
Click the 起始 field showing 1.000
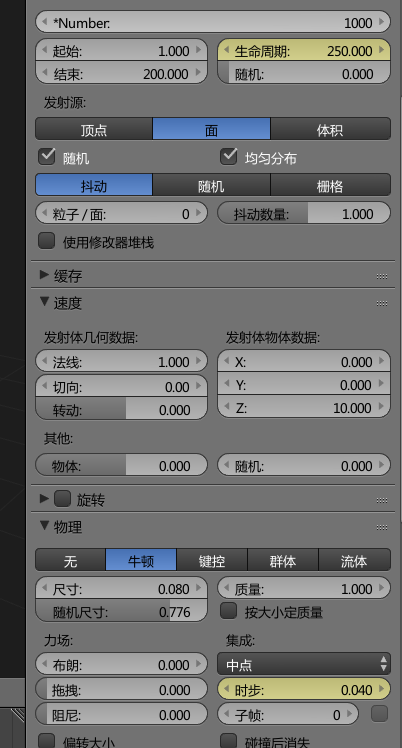(122, 50)
